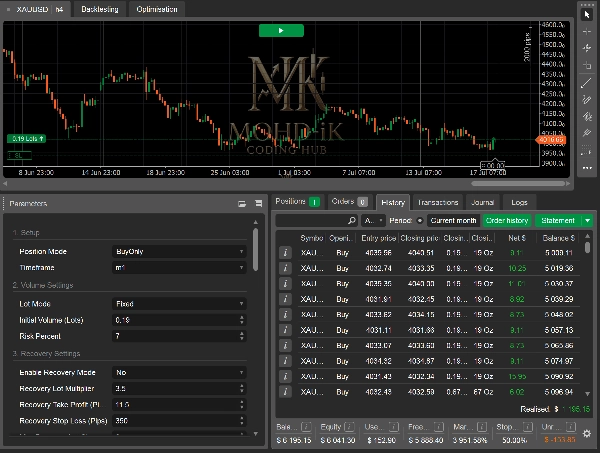
Task: Click the 0.19 Lots position label on chart
Action: (x=26, y=139)
